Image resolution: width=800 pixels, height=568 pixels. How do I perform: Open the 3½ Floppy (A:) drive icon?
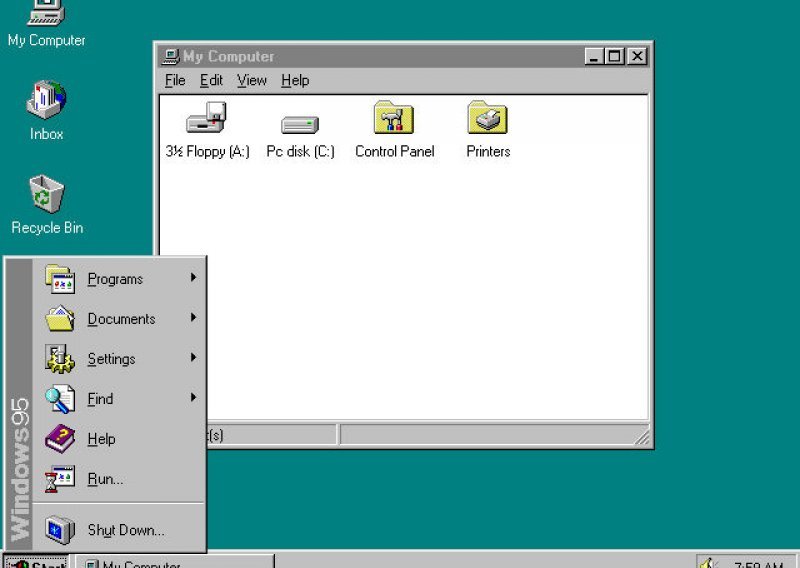coord(206,117)
